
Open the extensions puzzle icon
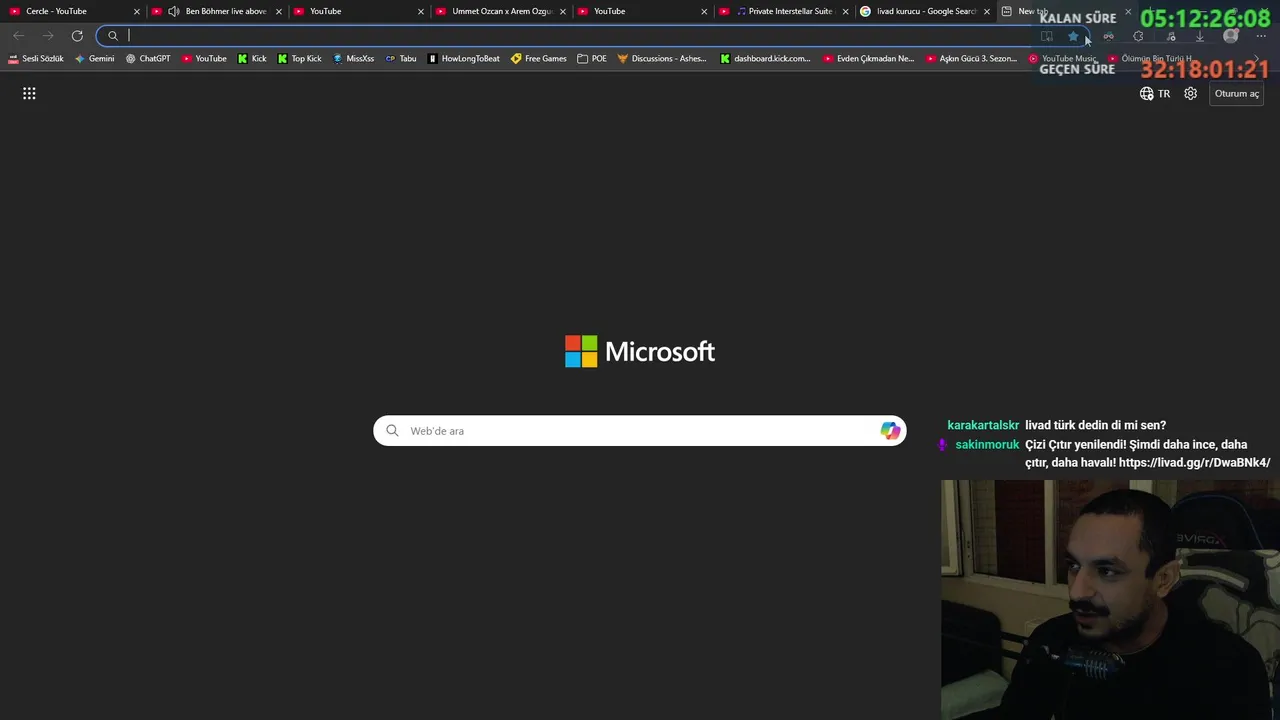1138,36
